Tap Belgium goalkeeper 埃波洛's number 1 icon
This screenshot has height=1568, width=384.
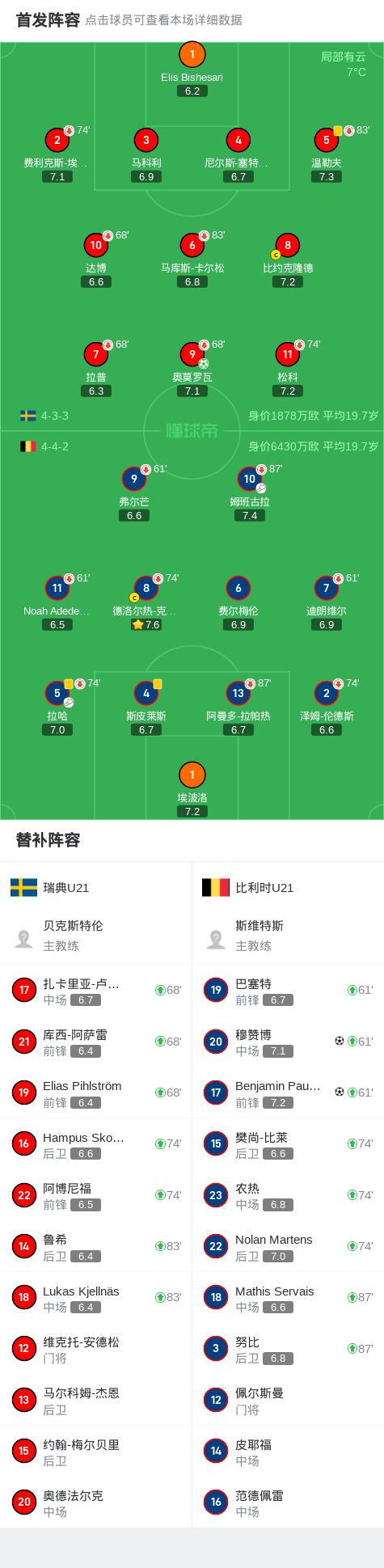(x=192, y=774)
